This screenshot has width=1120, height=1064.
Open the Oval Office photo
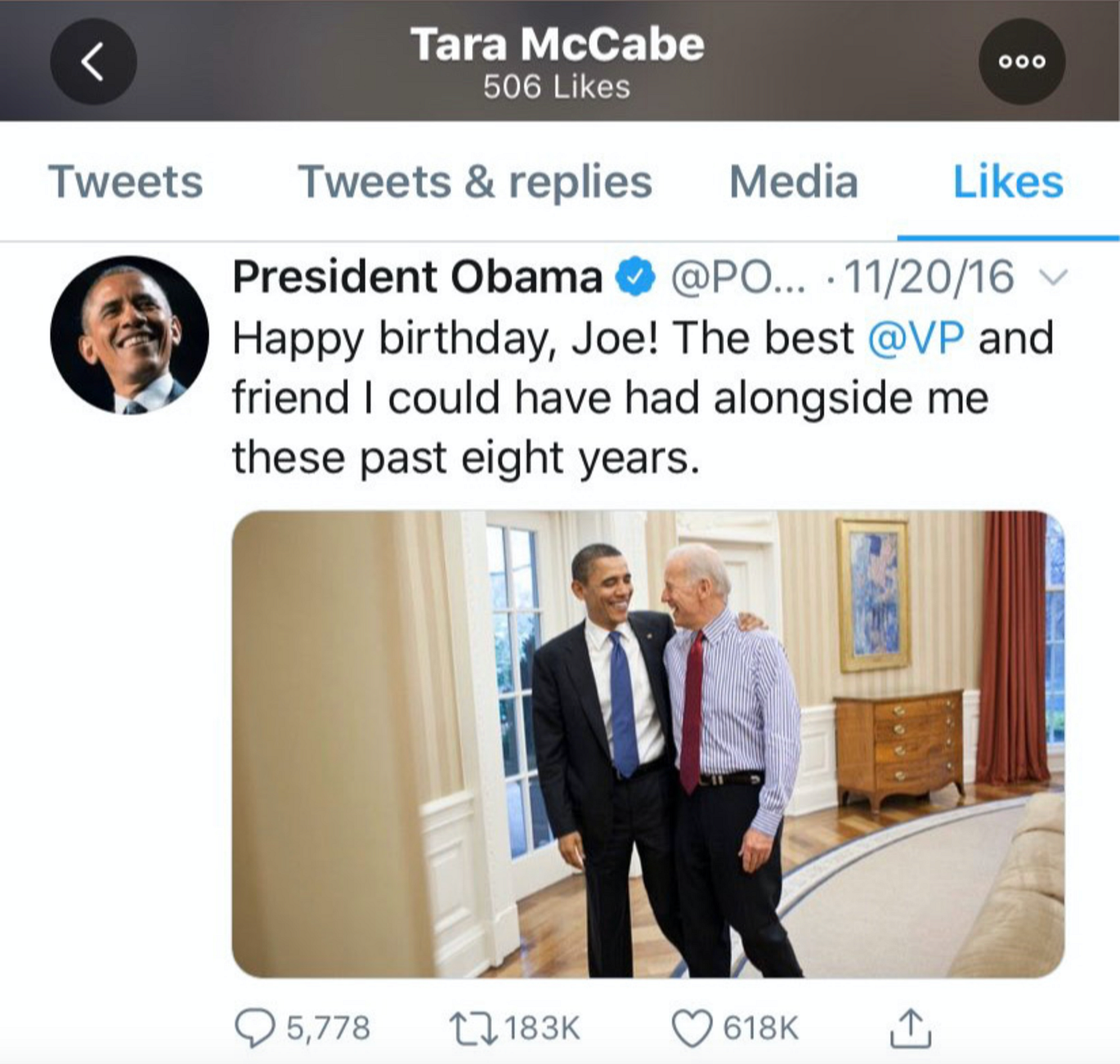[648, 744]
